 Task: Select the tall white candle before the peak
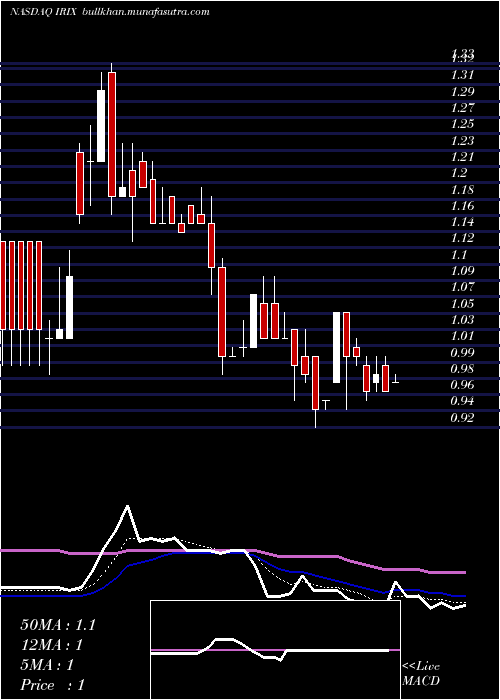tap(101, 126)
